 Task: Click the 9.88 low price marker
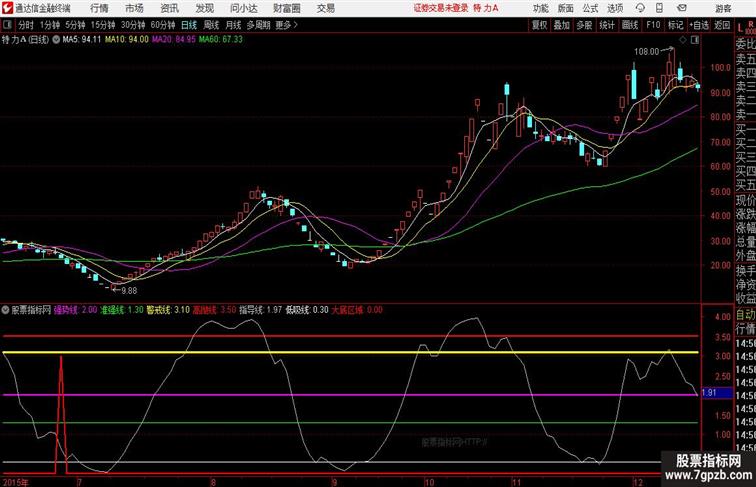tap(129, 291)
